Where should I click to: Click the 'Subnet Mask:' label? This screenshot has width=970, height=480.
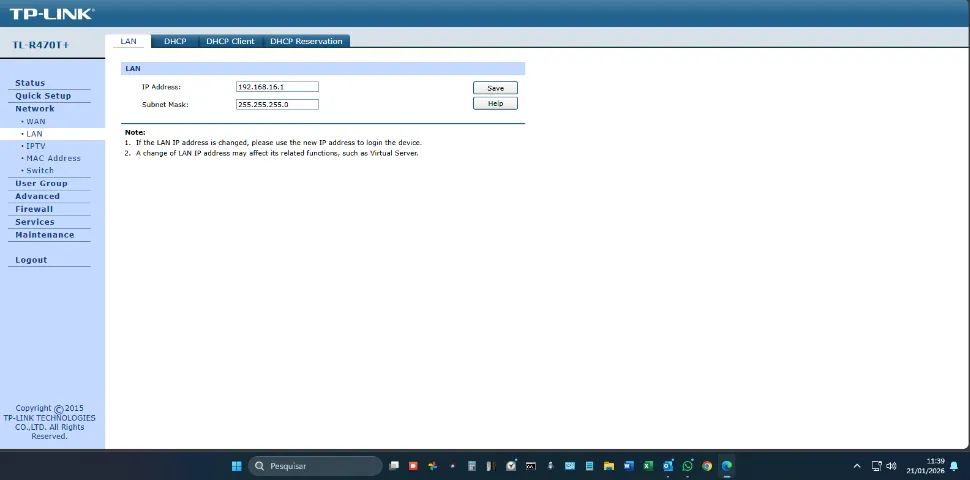point(165,105)
